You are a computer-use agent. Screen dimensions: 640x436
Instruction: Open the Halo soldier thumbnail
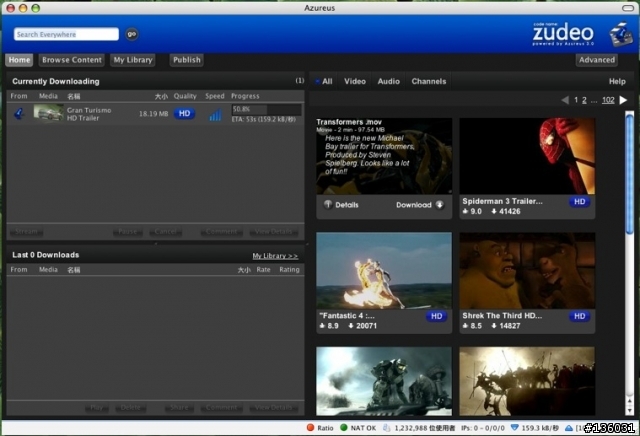point(384,381)
